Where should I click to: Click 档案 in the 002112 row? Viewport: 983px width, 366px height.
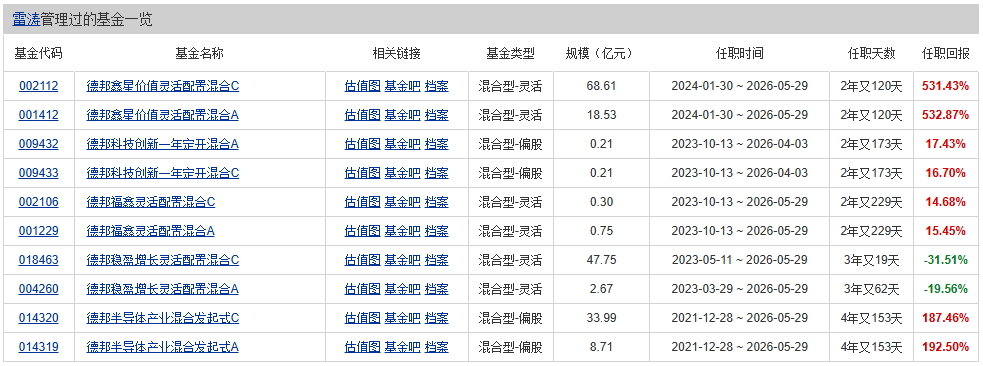point(436,86)
